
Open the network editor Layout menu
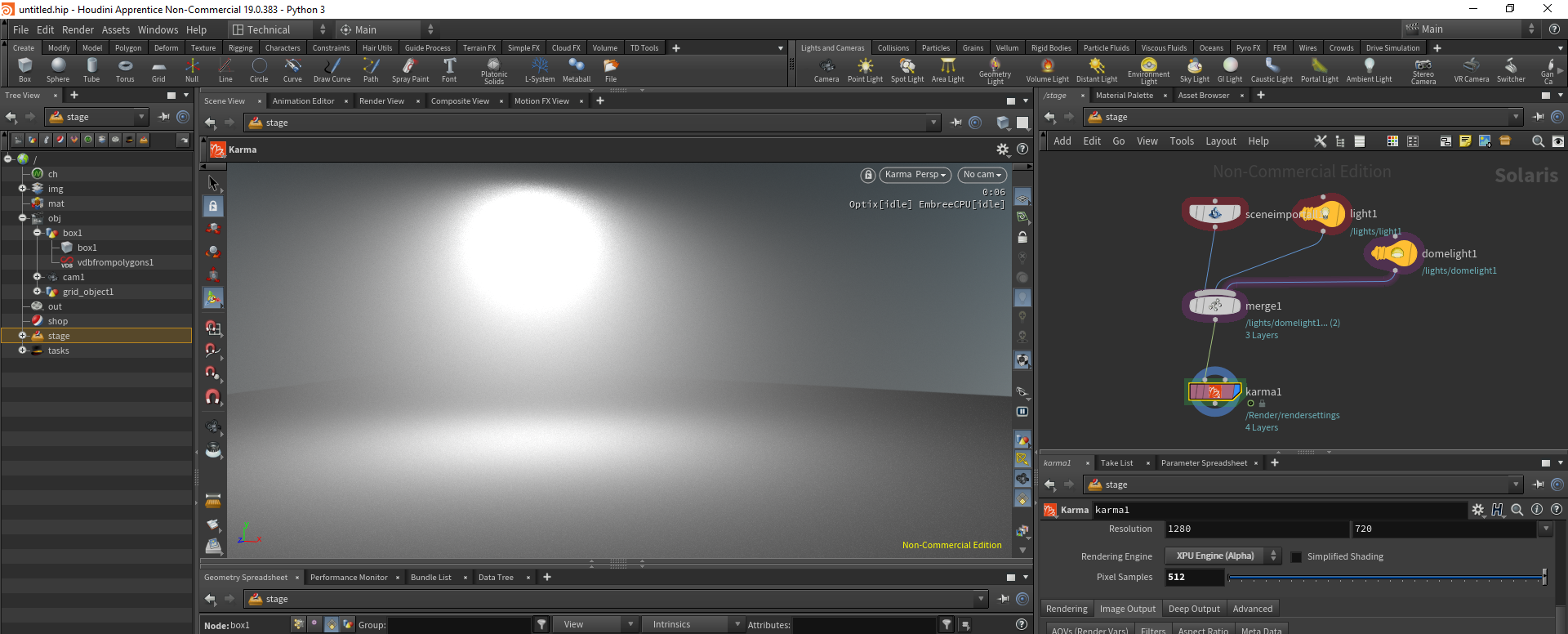1221,141
